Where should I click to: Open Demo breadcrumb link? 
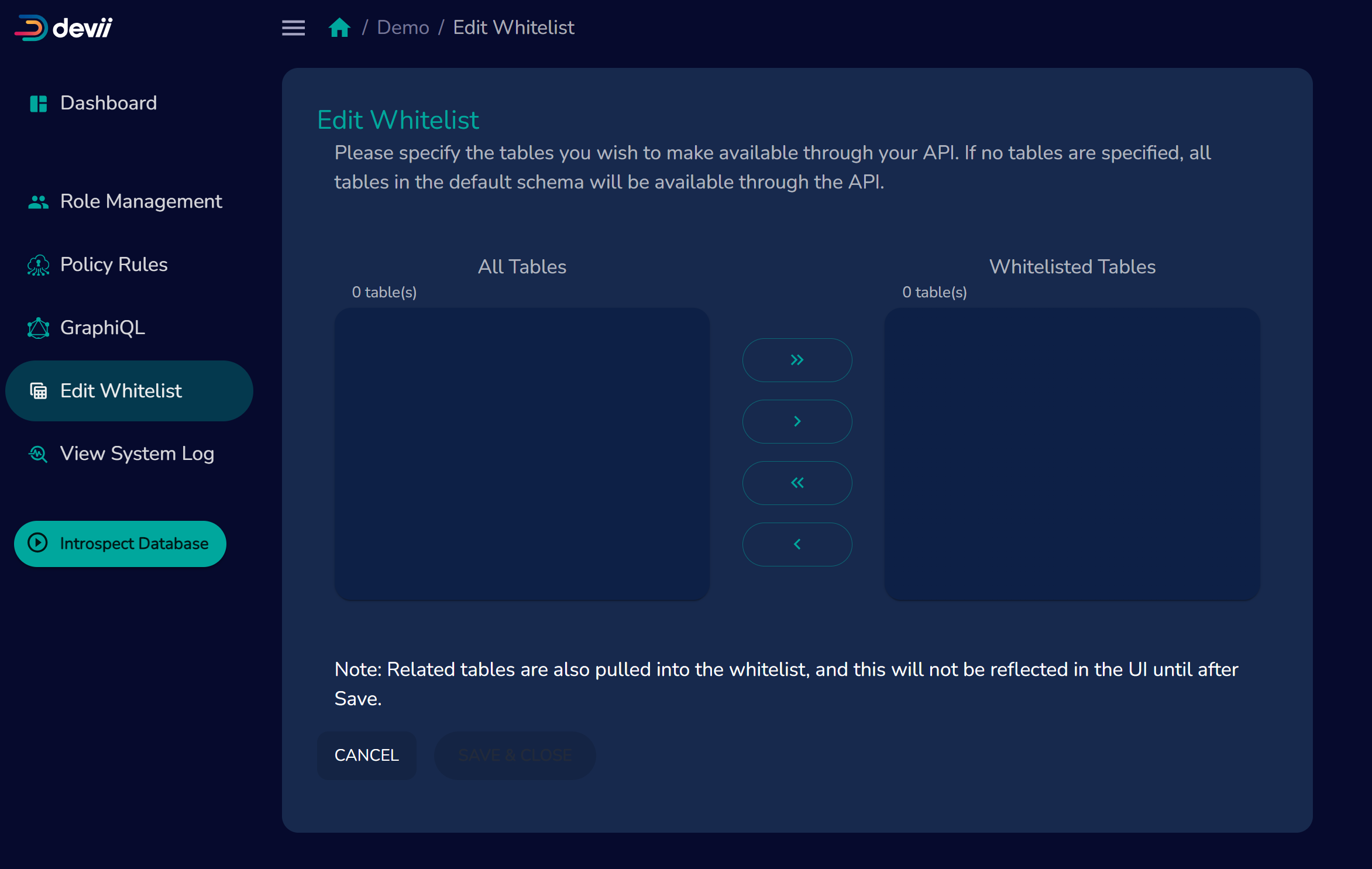coord(403,28)
